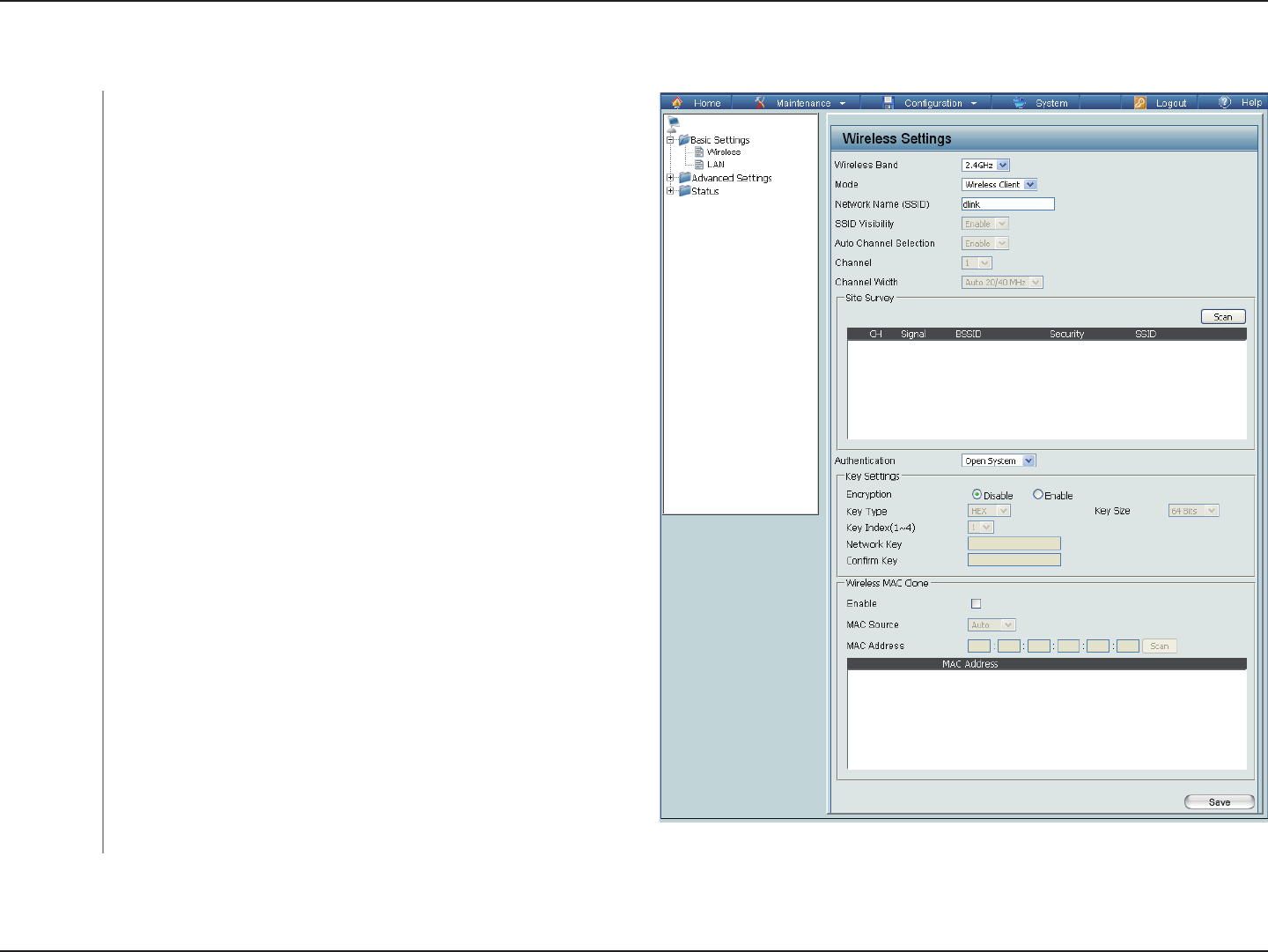
Task: Click the MAC Address table header
Action: tap(970, 664)
